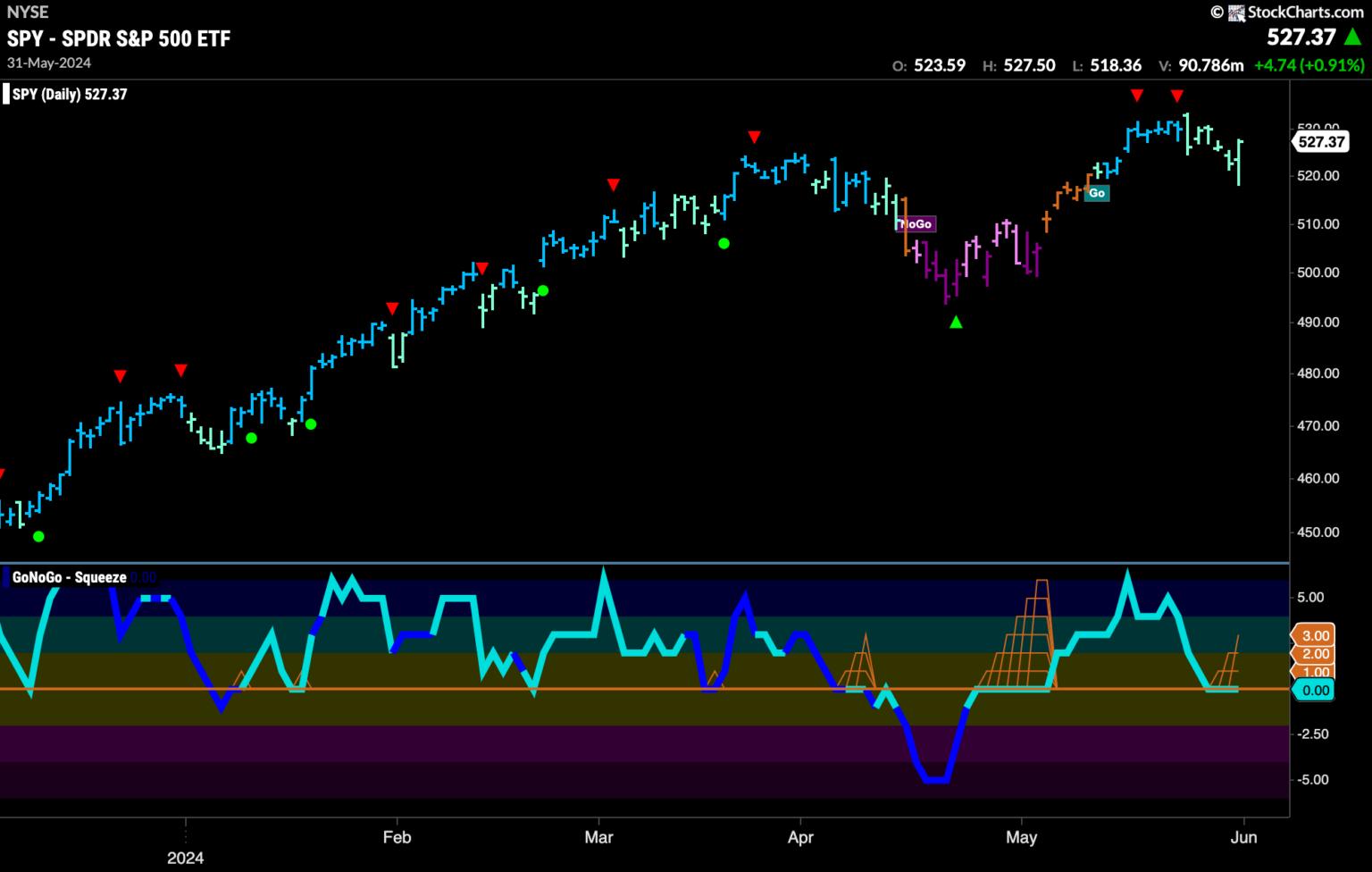Image resolution: width=1372 pixels, height=872 pixels.
Task: Click the red triangle above late March peak
Action: (x=754, y=137)
